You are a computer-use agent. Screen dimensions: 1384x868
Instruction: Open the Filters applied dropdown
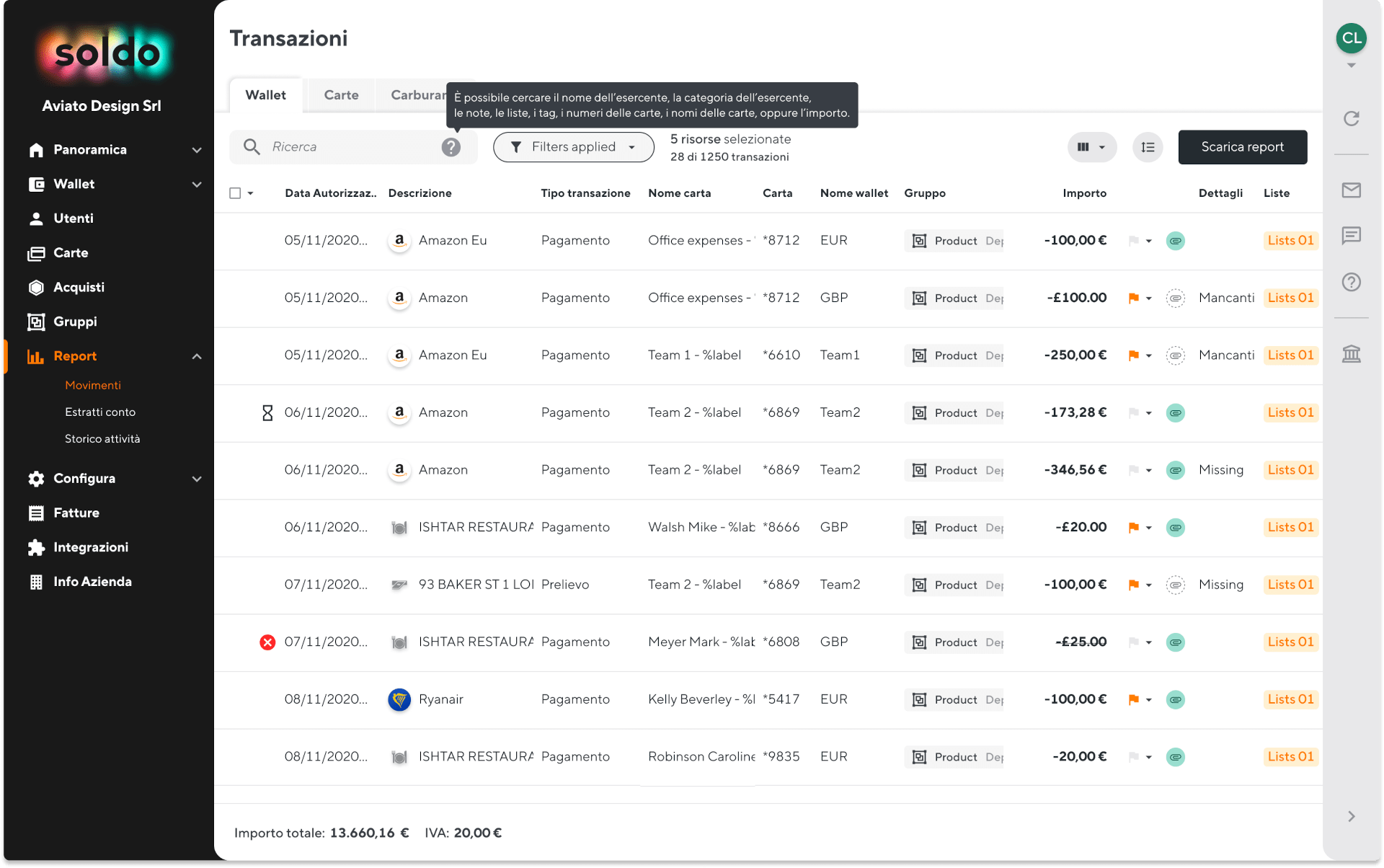(573, 147)
